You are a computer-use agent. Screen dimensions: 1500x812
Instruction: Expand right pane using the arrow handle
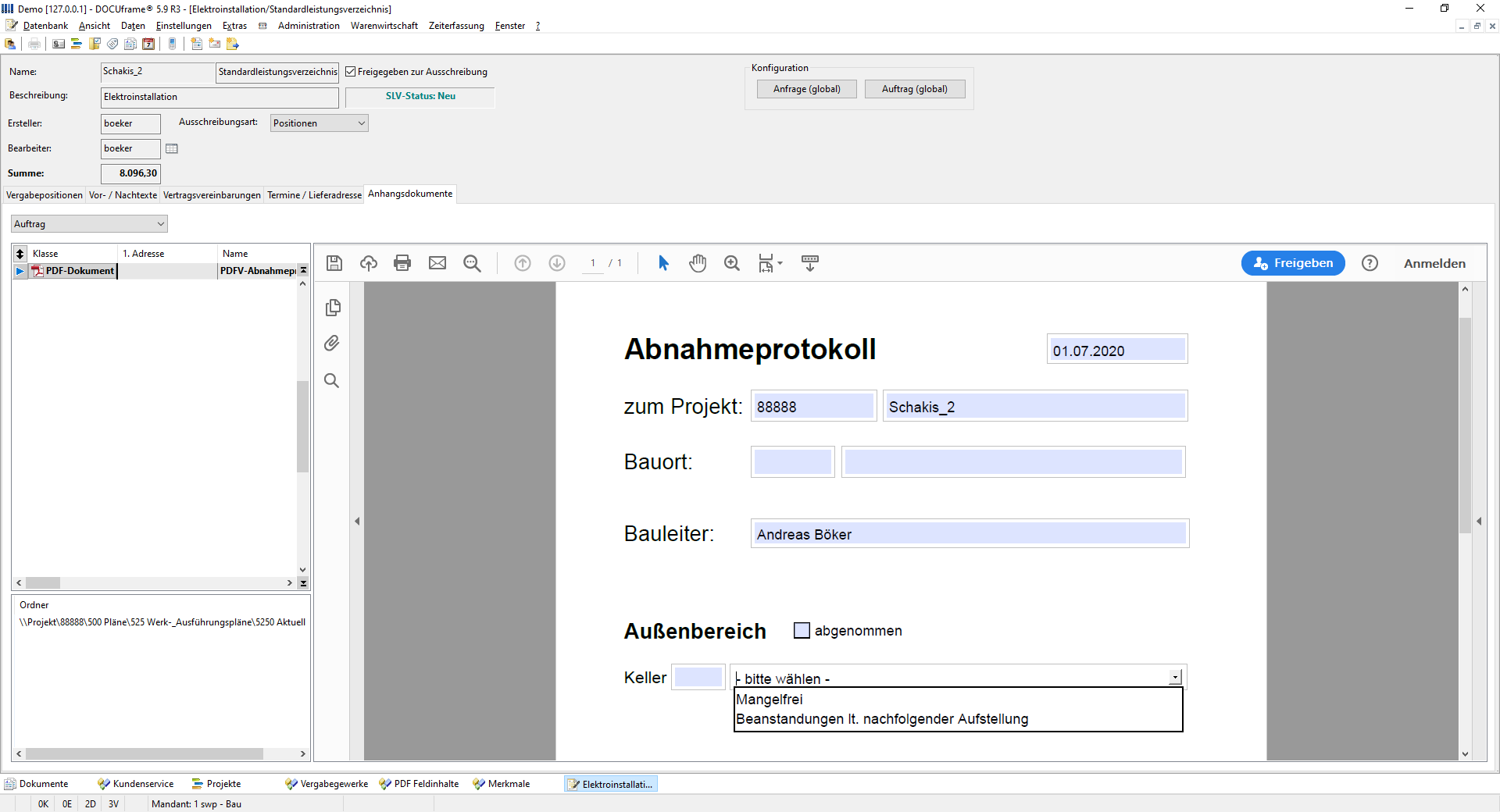click(x=1479, y=521)
